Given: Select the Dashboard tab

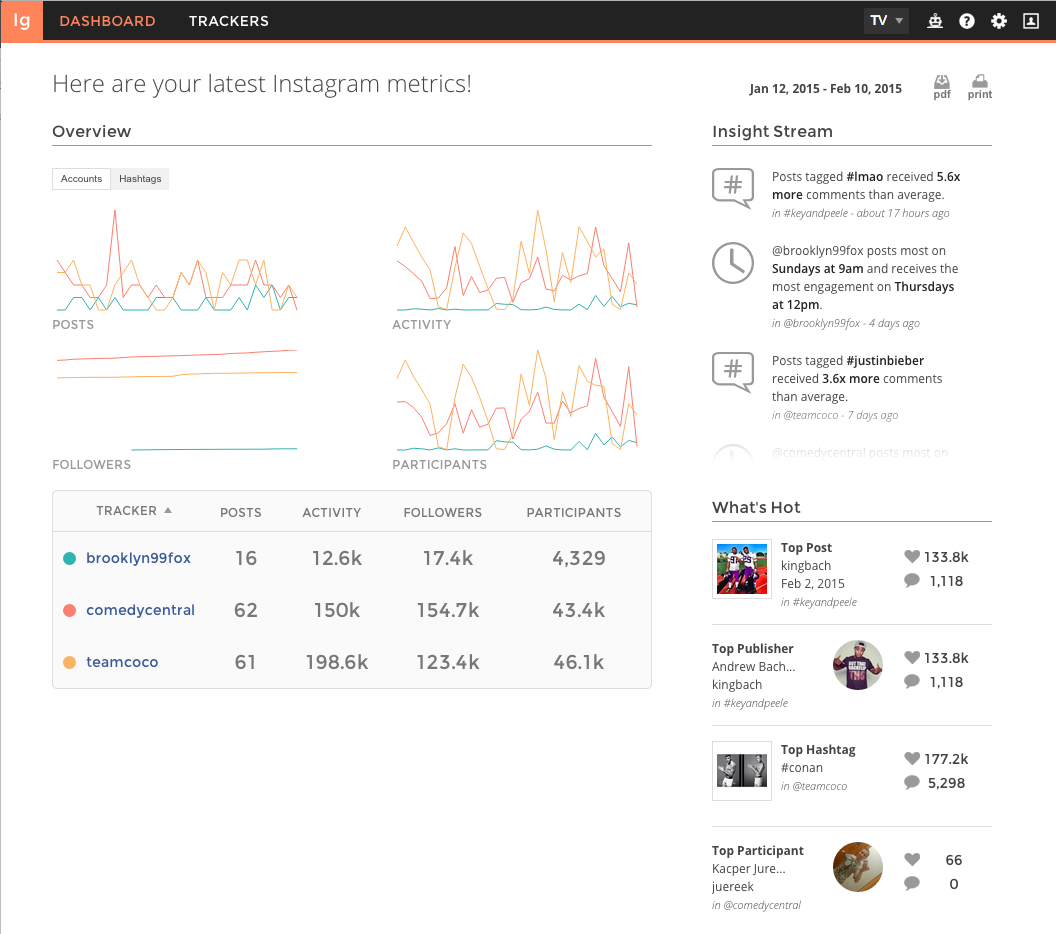Looking at the screenshot, I should 107,21.
